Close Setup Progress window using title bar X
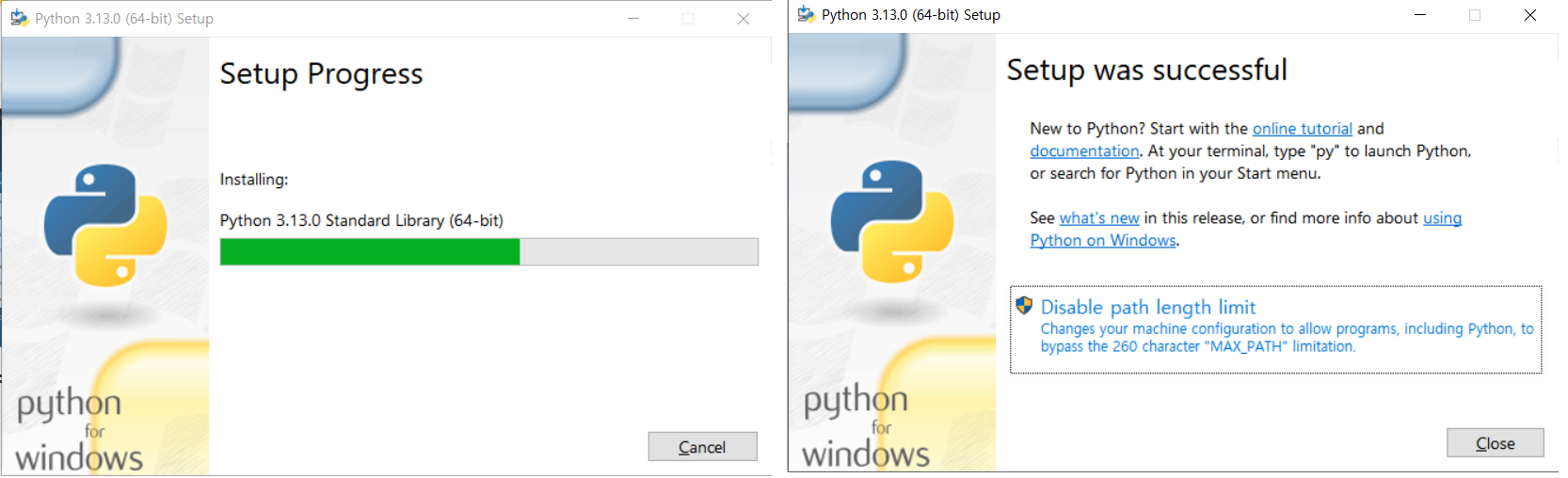1568x478 pixels. pyautogui.click(x=744, y=19)
